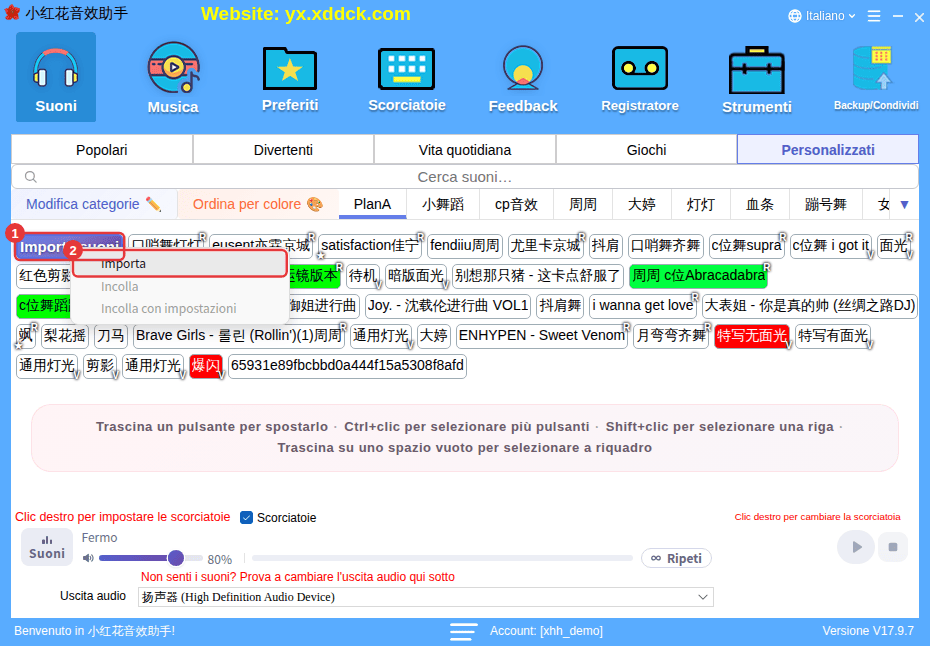Click the Suoni equalizer button near volume

[x=47, y=547]
